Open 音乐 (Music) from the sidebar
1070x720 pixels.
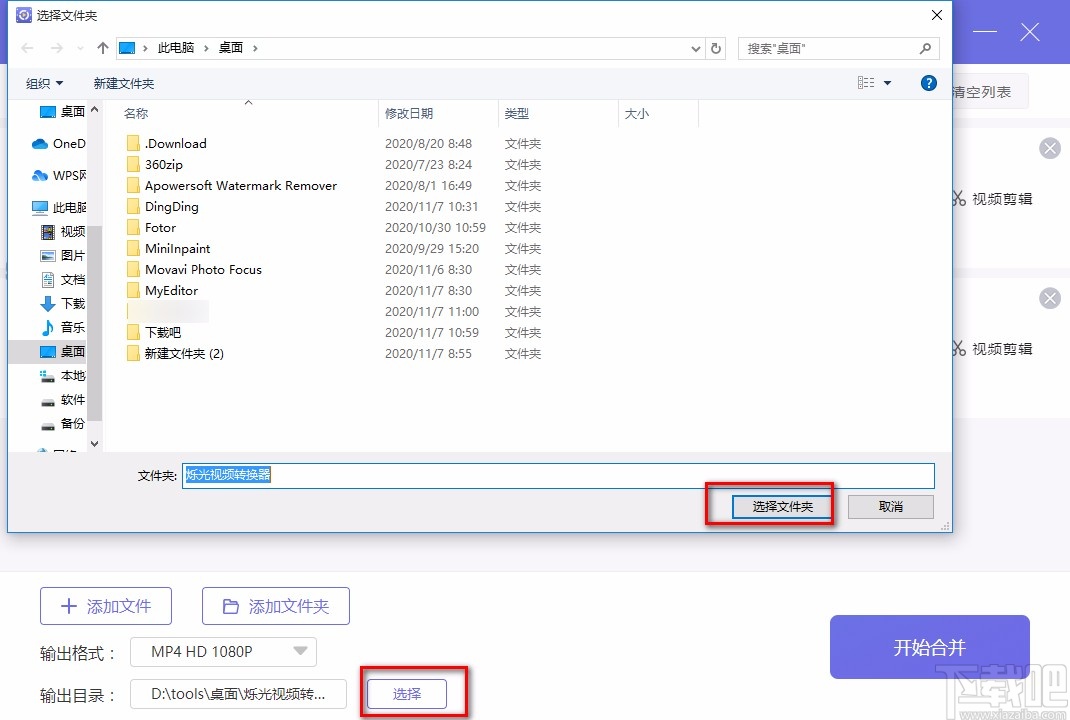click(70, 328)
